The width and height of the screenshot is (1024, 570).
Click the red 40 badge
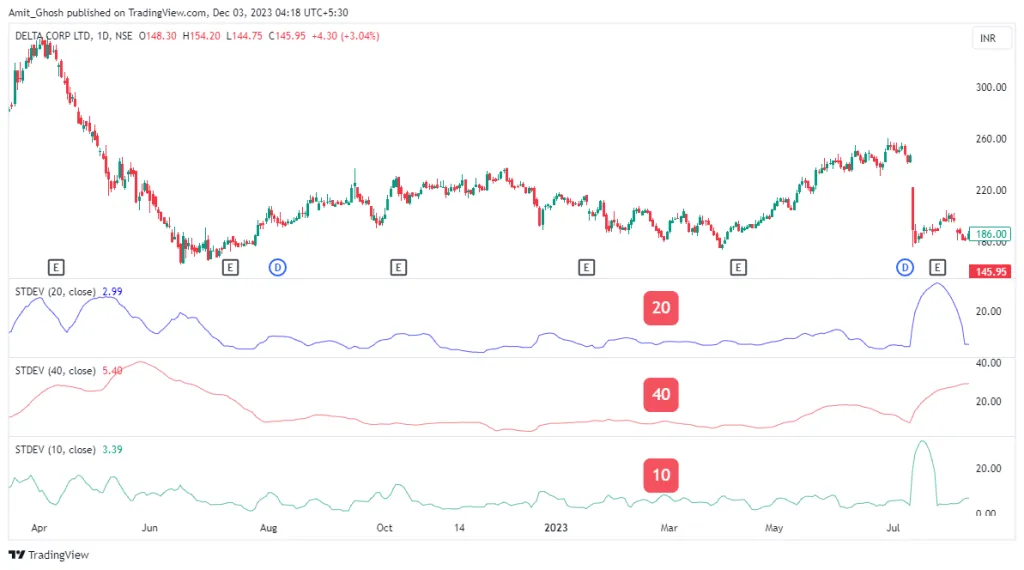660,394
